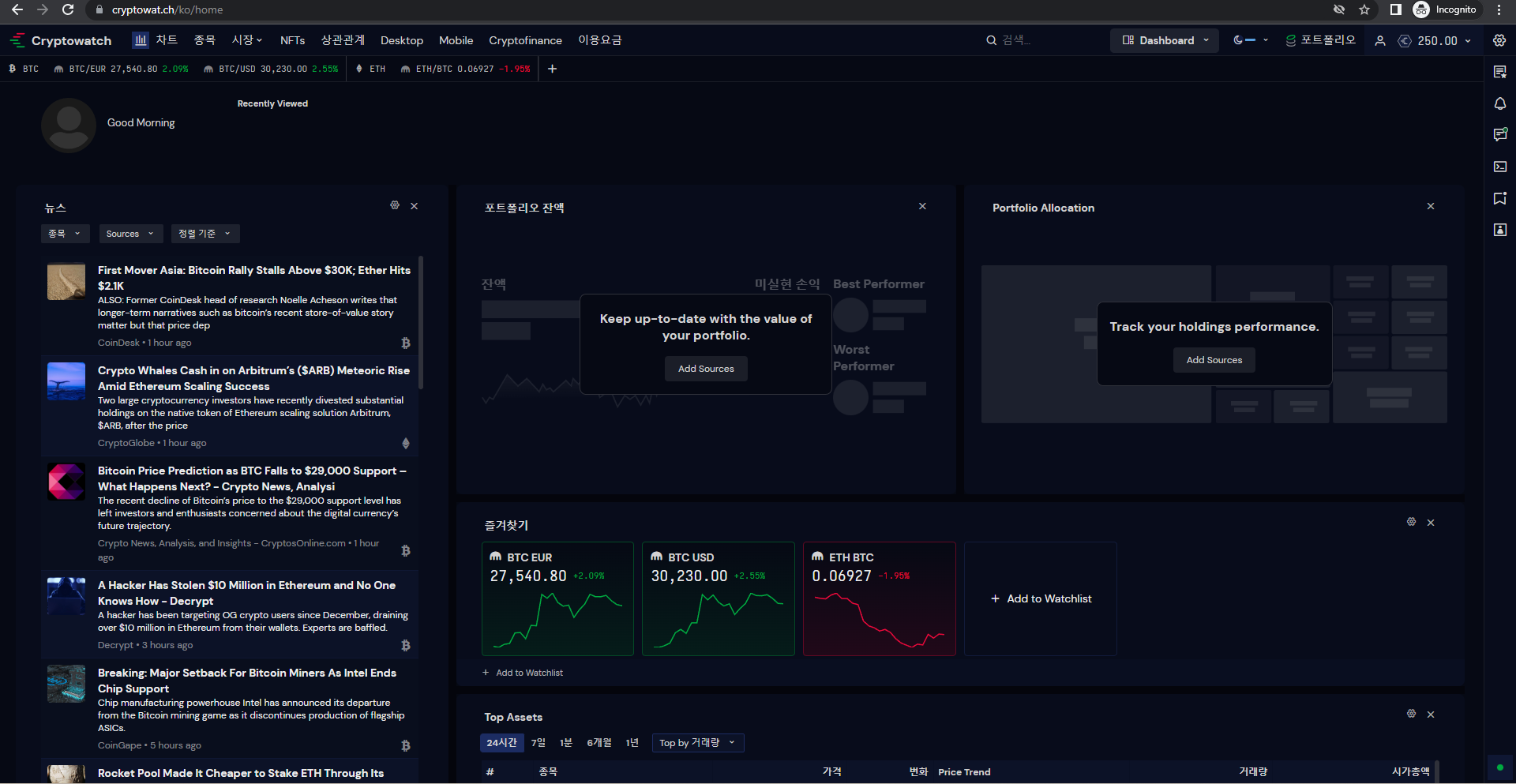The image size is (1516, 784).
Task: Click the Bitcoin tag on the CoinDesk article
Action: 406,343
